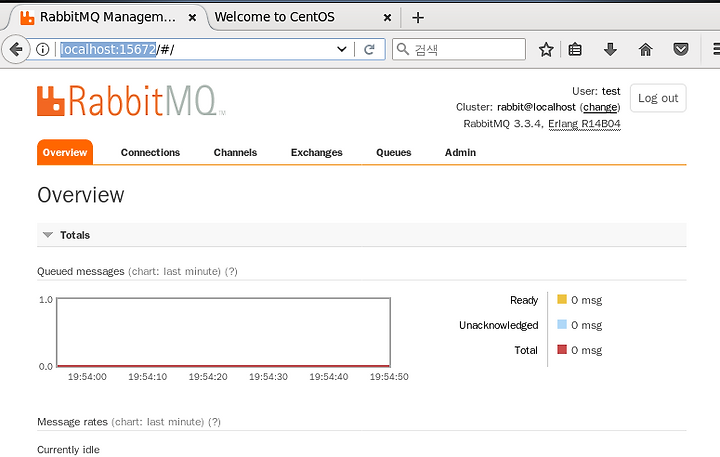Click the 'rabbit@localhost' cluster name
Image resolution: width=720 pixels, height=457 pixels.
[x=536, y=107]
